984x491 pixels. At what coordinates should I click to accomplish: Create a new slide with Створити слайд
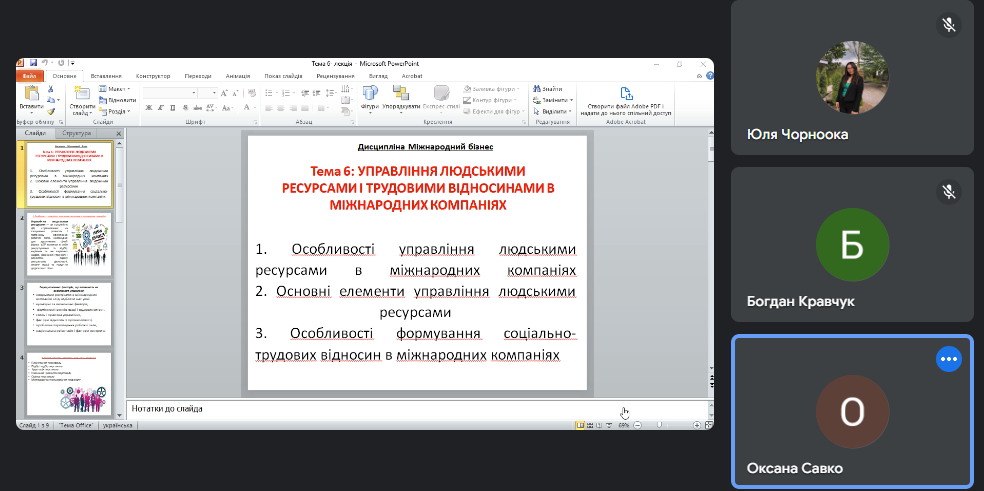(x=81, y=93)
